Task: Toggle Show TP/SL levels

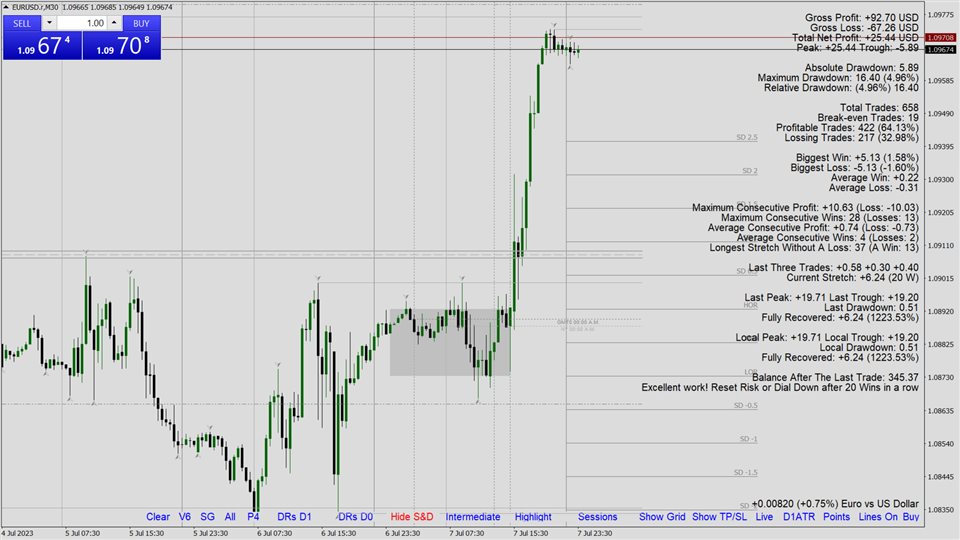Action: point(719,517)
